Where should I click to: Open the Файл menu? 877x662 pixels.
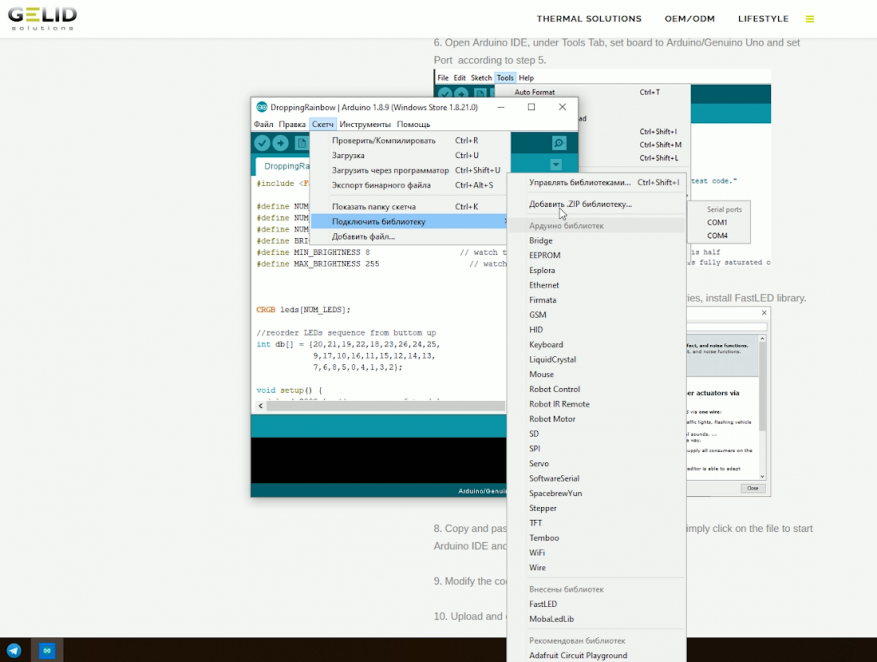coord(263,124)
